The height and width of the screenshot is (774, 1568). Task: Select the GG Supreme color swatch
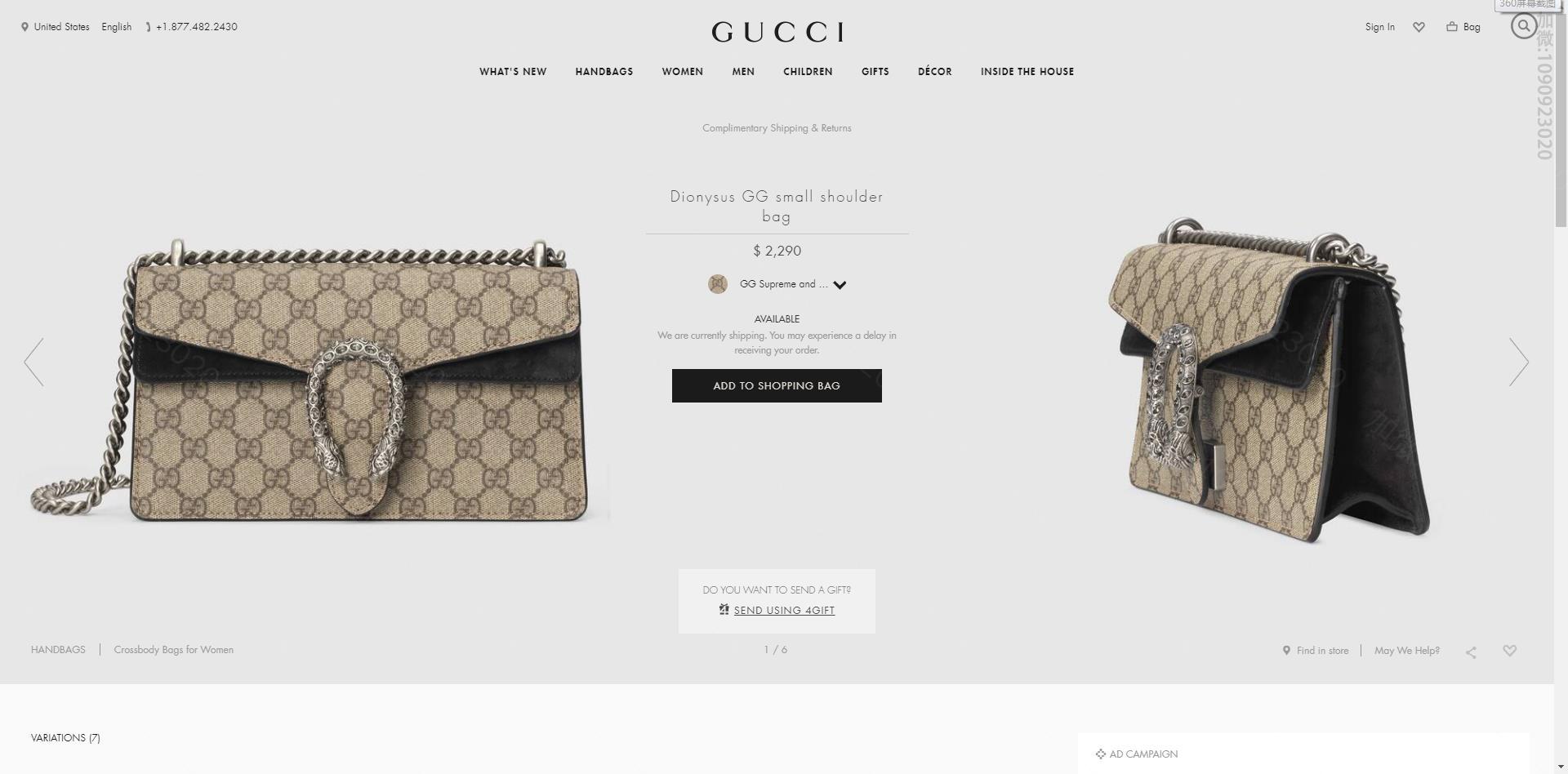[x=718, y=284]
